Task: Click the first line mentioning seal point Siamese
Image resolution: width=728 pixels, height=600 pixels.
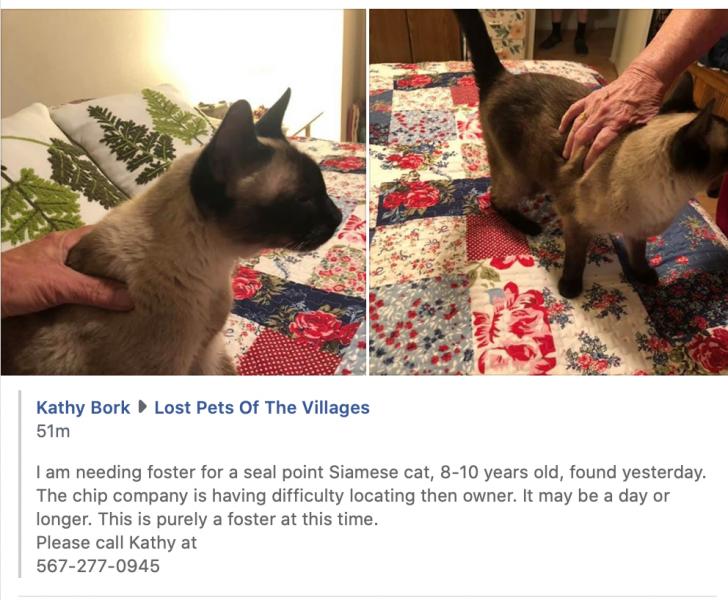Action: 371,472
